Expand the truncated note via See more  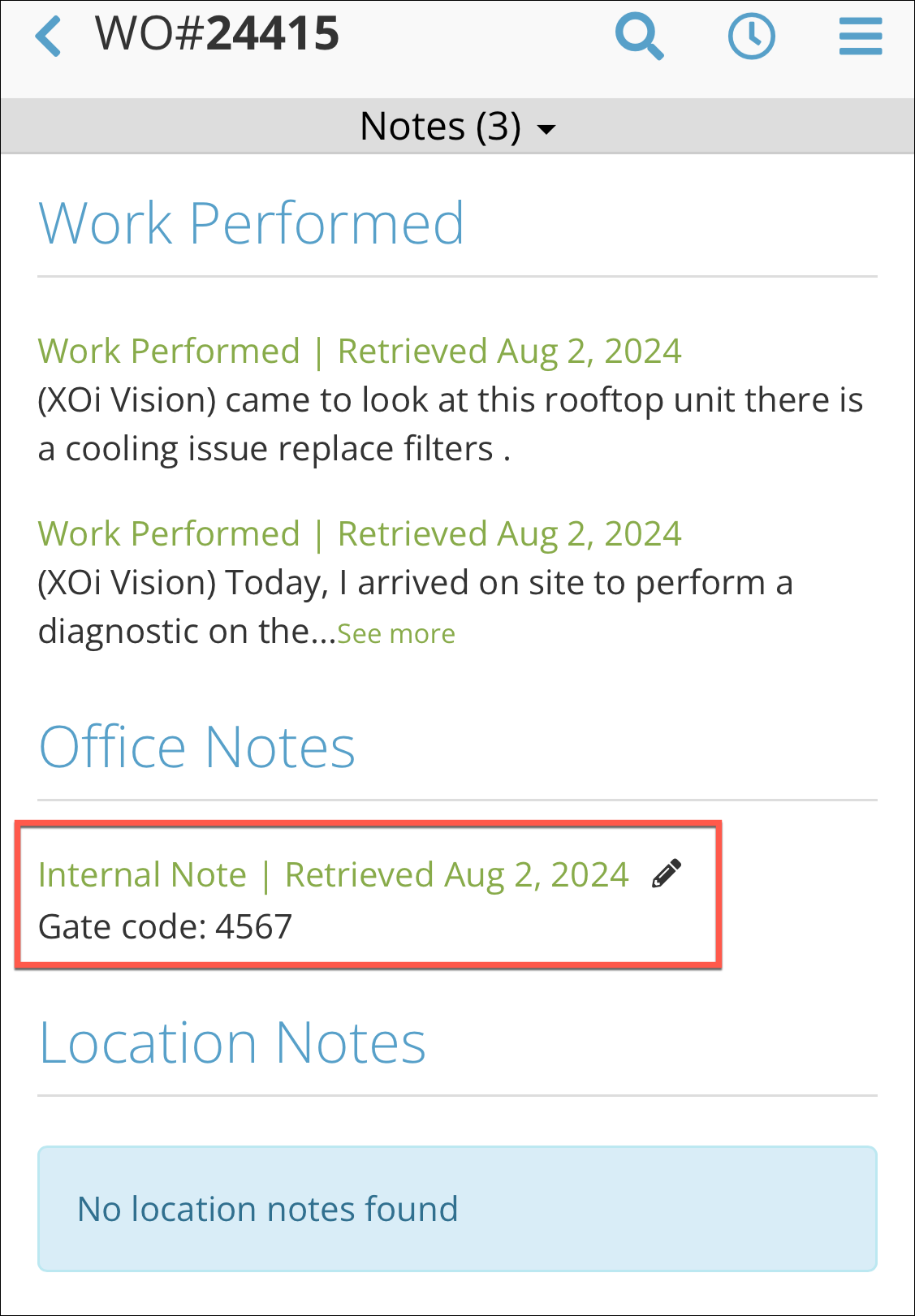tap(396, 633)
